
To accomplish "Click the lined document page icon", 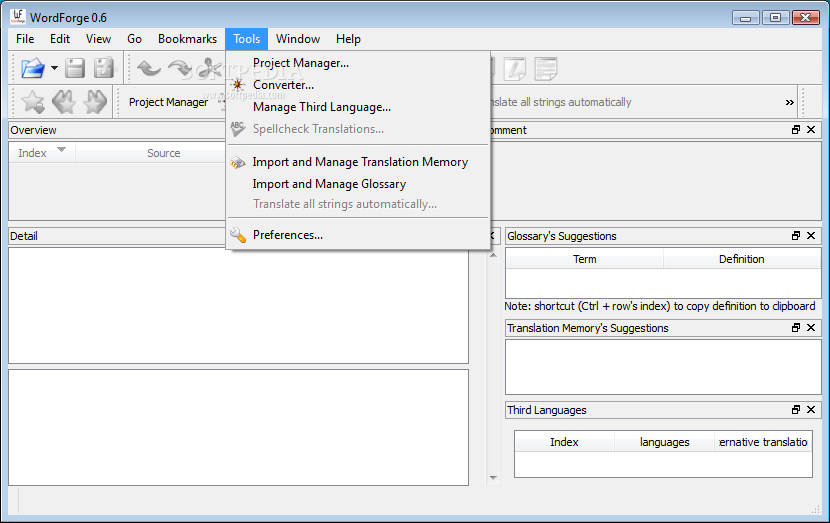I will point(546,69).
